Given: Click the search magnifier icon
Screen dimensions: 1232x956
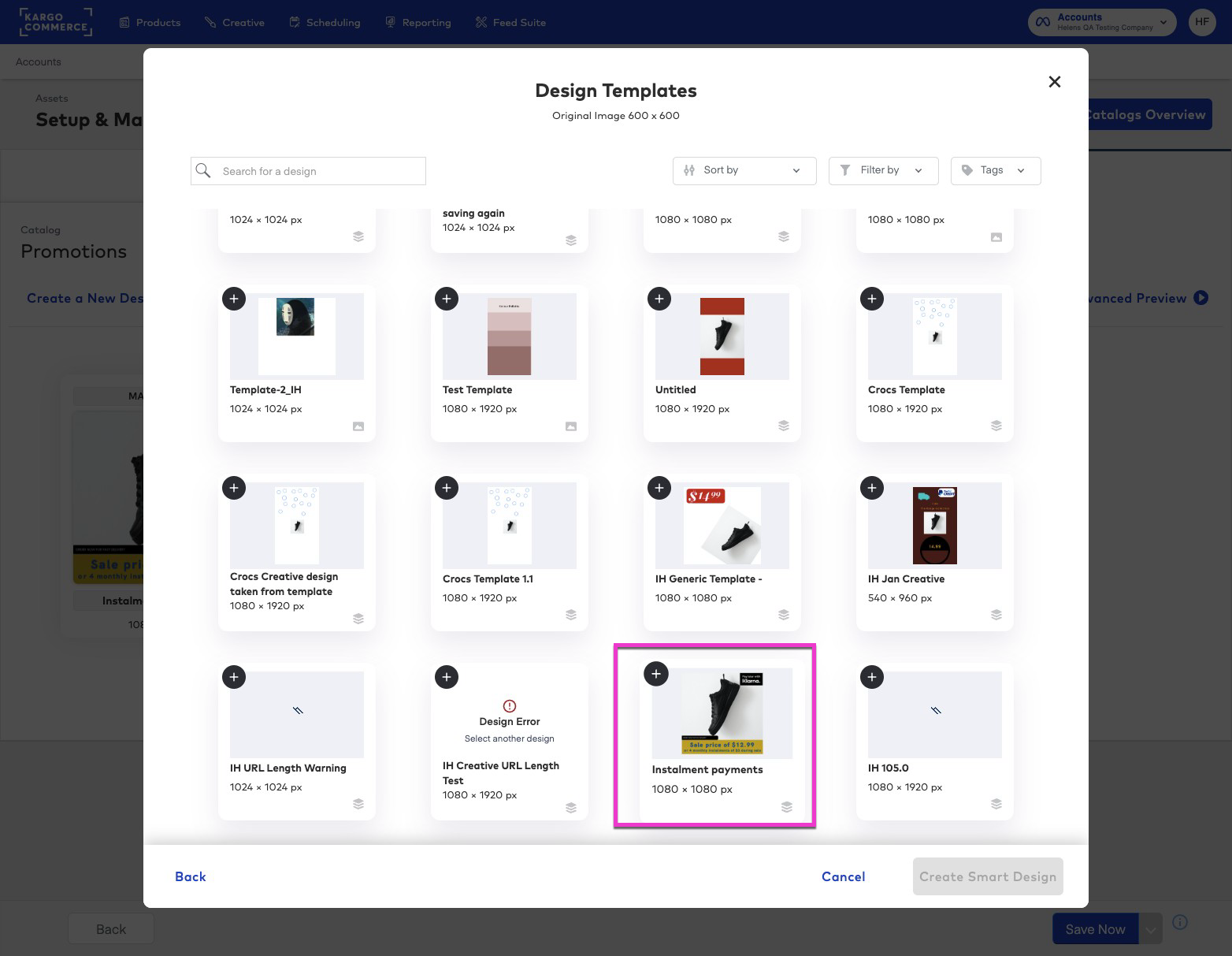Looking at the screenshot, I should [x=203, y=171].
